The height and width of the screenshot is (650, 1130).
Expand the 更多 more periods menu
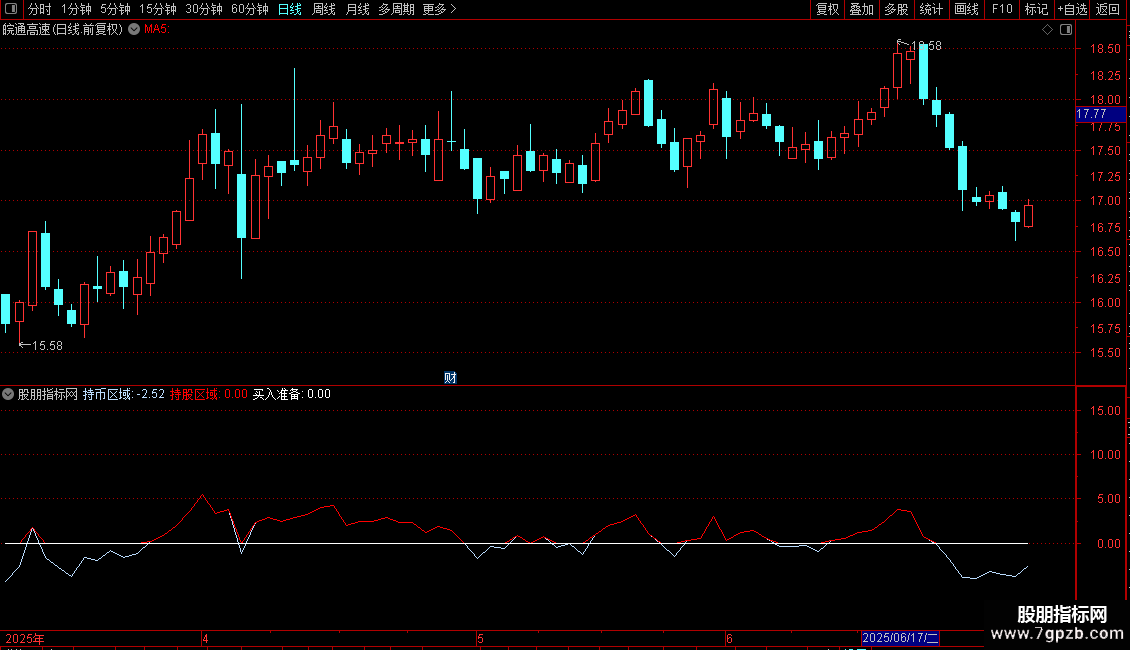(439, 9)
